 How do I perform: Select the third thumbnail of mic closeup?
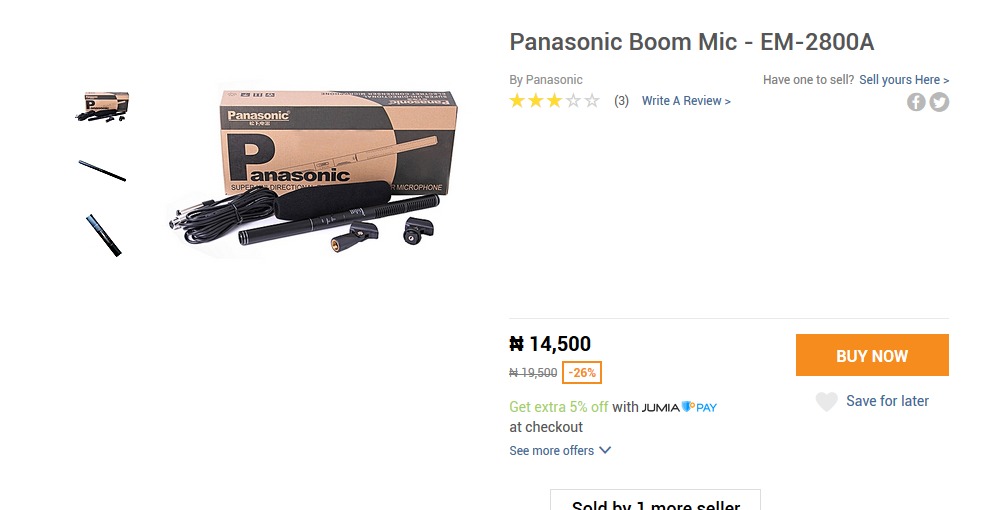pos(103,235)
